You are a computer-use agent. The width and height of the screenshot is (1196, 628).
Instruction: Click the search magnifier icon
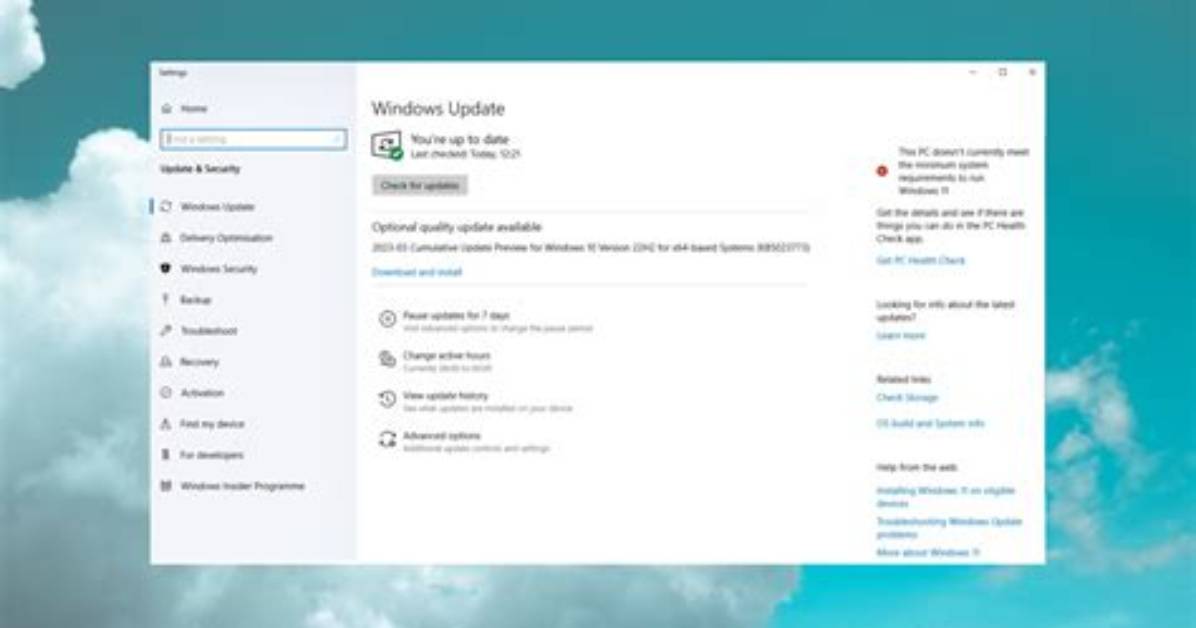pos(336,140)
